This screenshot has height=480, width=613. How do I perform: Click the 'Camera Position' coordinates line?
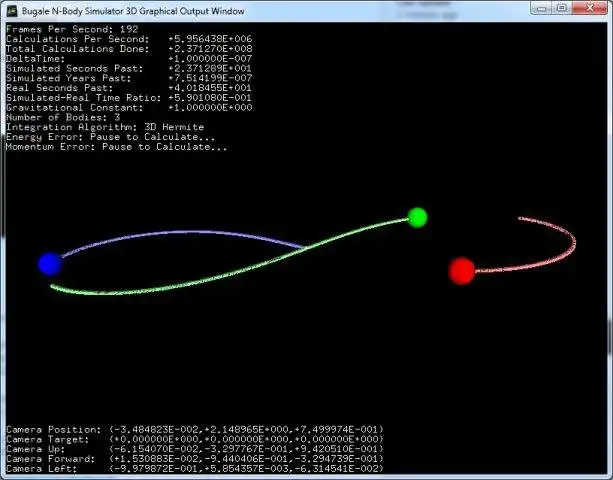point(195,430)
